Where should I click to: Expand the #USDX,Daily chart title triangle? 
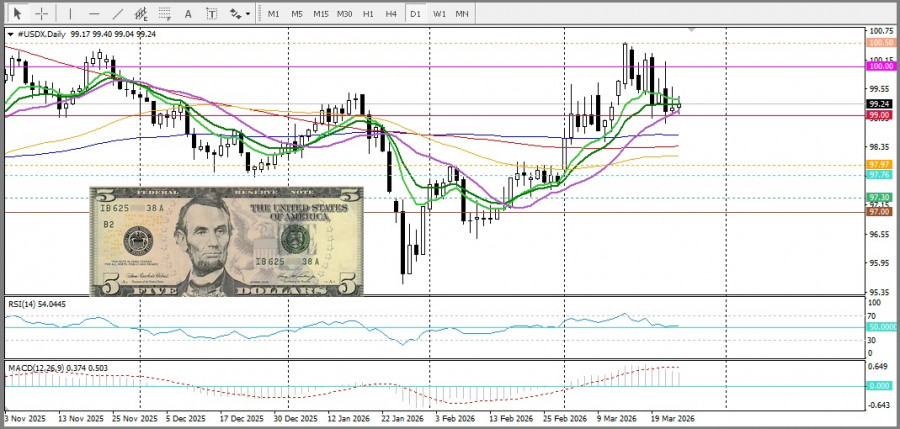[x=10, y=34]
